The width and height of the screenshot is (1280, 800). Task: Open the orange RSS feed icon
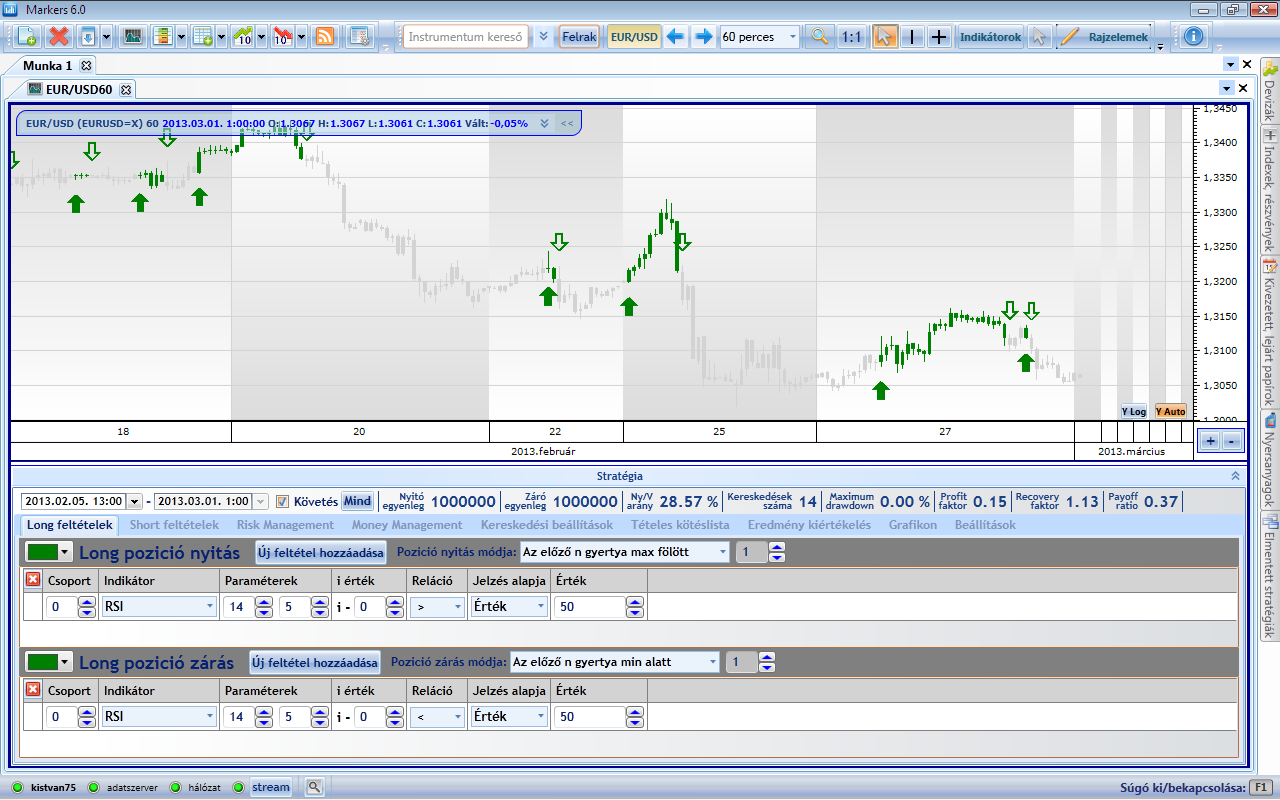pyautogui.click(x=324, y=37)
